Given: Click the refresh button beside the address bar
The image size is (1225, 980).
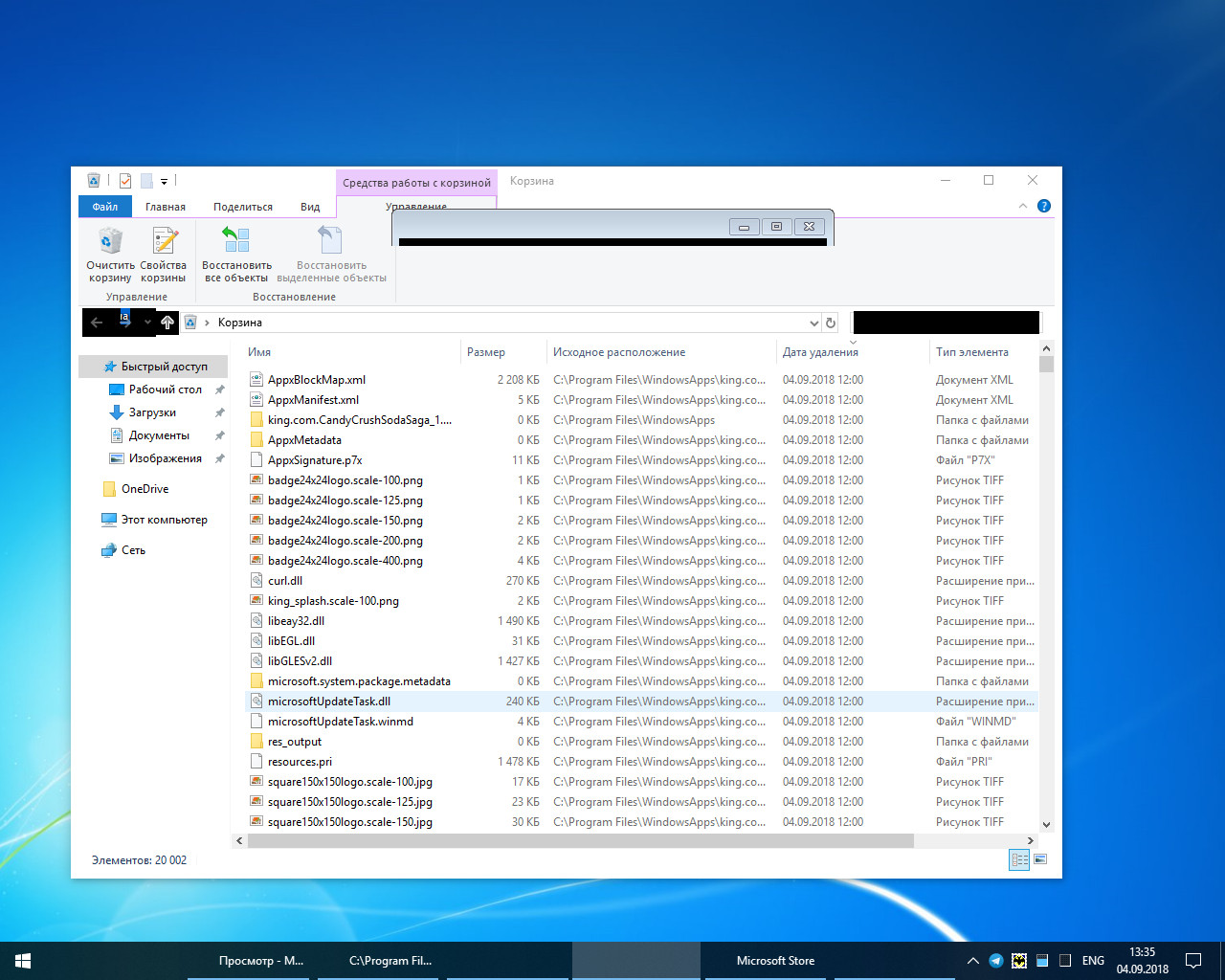Looking at the screenshot, I should pyautogui.click(x=831, y=323).
